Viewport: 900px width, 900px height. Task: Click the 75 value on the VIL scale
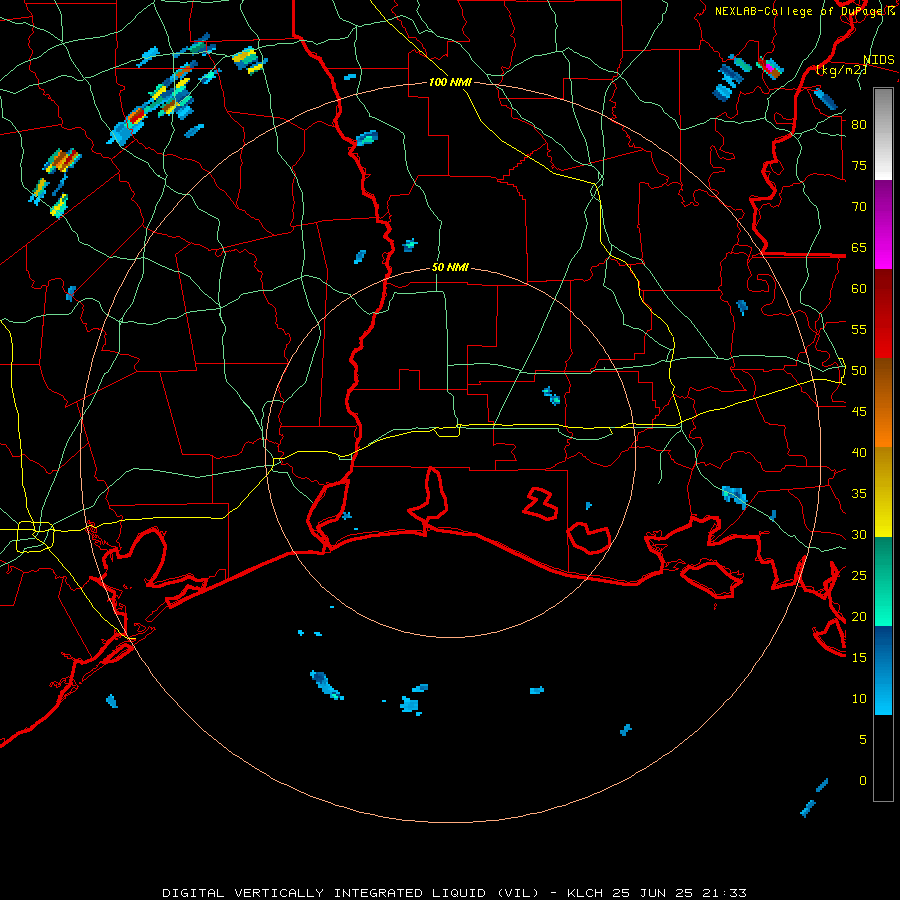click(x=859, y=166)
